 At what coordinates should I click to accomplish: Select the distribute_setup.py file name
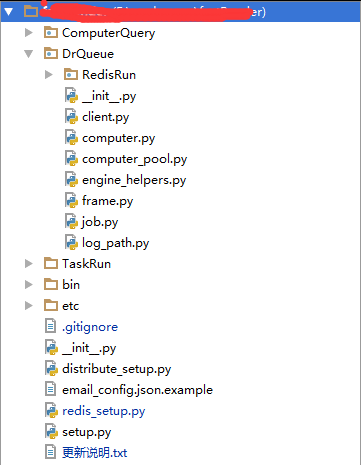[x=117, y=369]
